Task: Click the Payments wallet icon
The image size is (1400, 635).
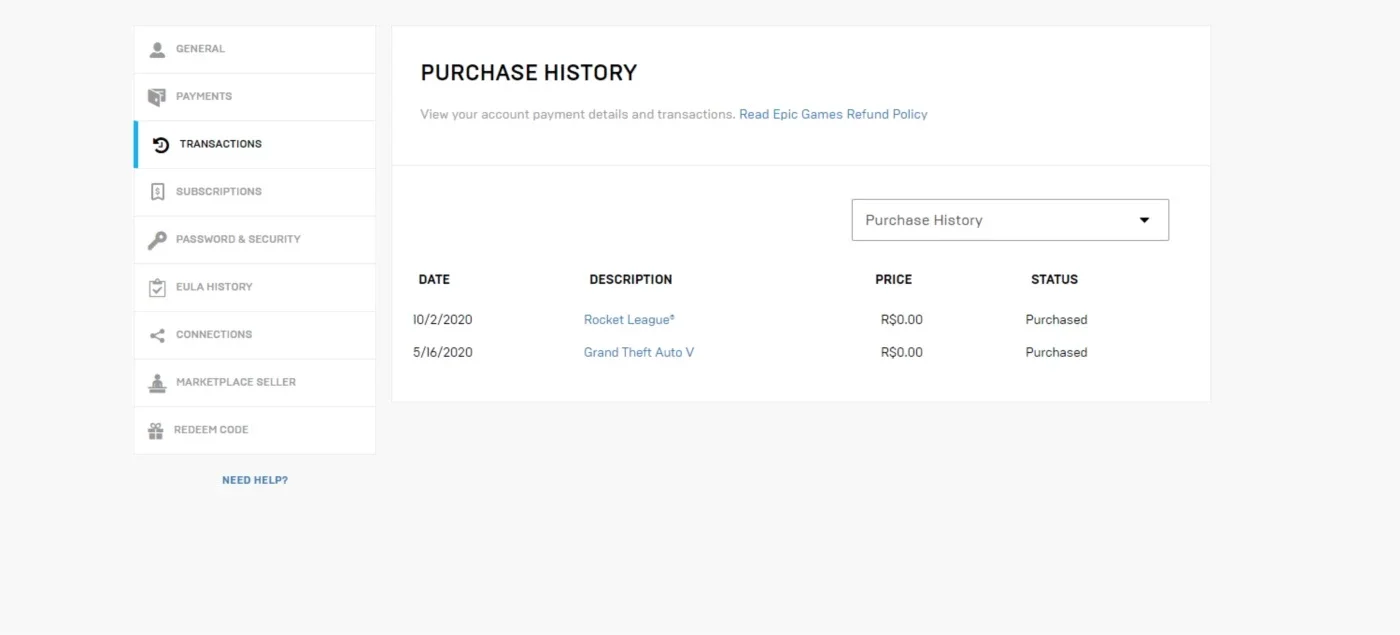Action: tap(157, 97)
